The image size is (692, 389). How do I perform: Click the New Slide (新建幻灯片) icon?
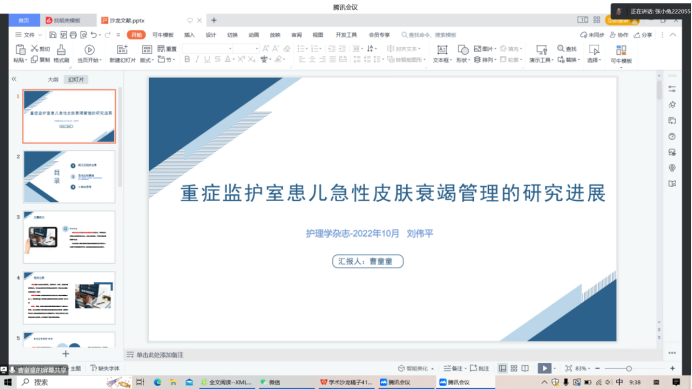[122, 49]
